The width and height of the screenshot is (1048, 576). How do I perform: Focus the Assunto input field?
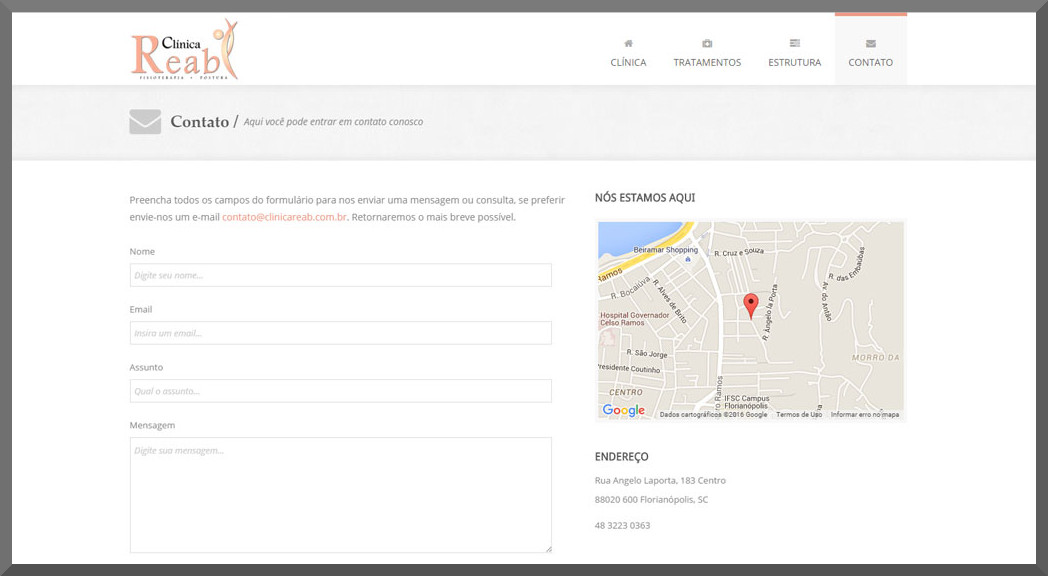(x=341, y=391)
